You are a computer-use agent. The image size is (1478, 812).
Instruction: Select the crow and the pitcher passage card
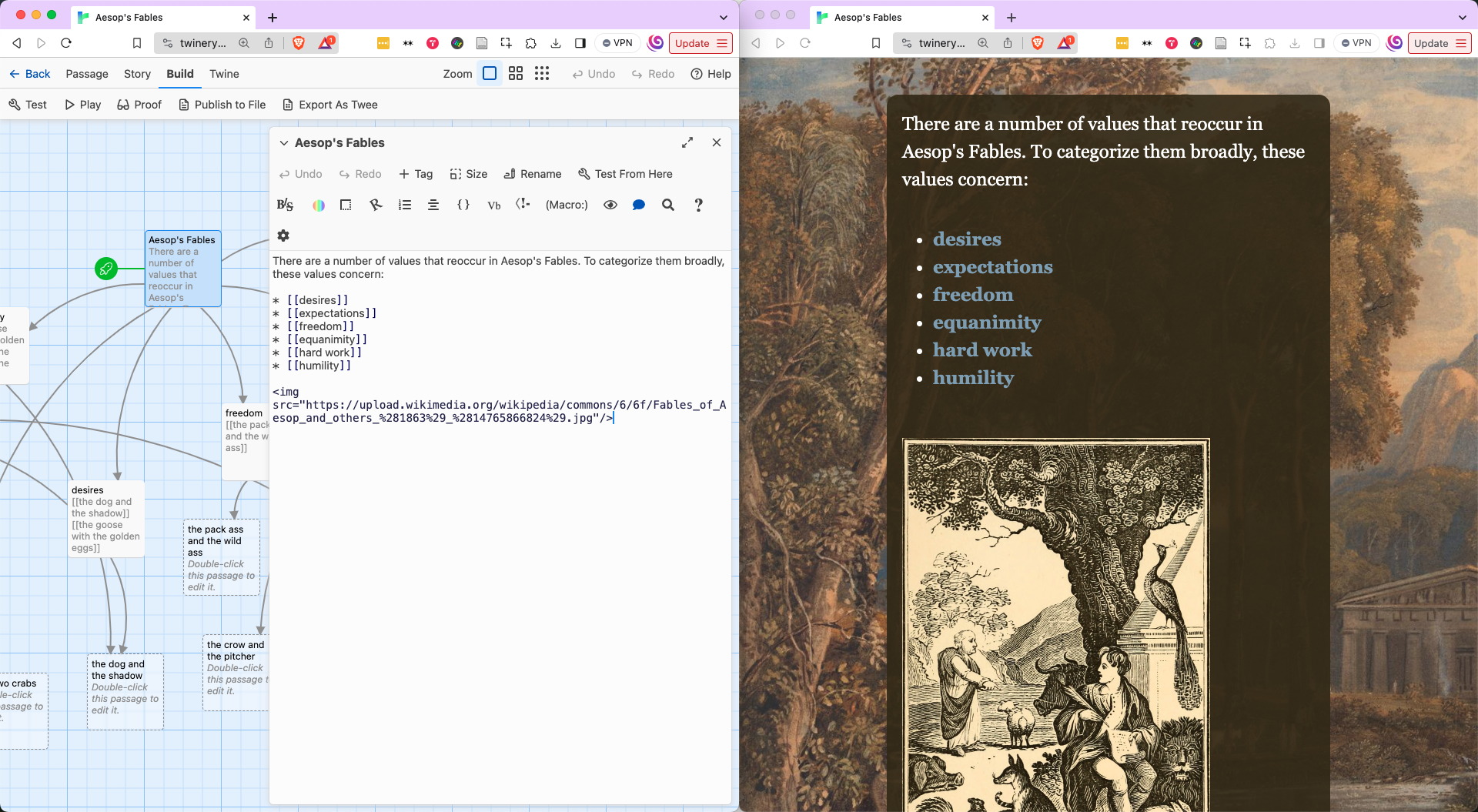tap(236, 672)
